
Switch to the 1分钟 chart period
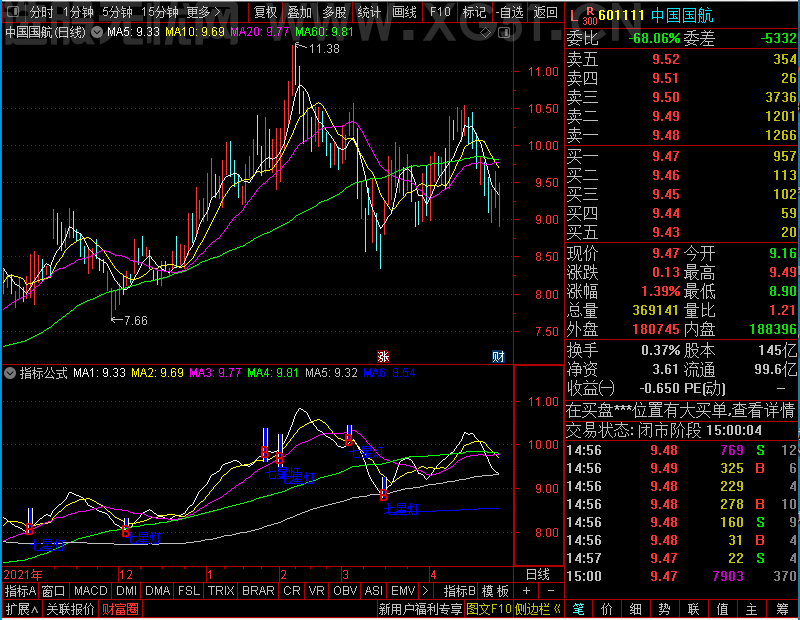click(78, 12)
